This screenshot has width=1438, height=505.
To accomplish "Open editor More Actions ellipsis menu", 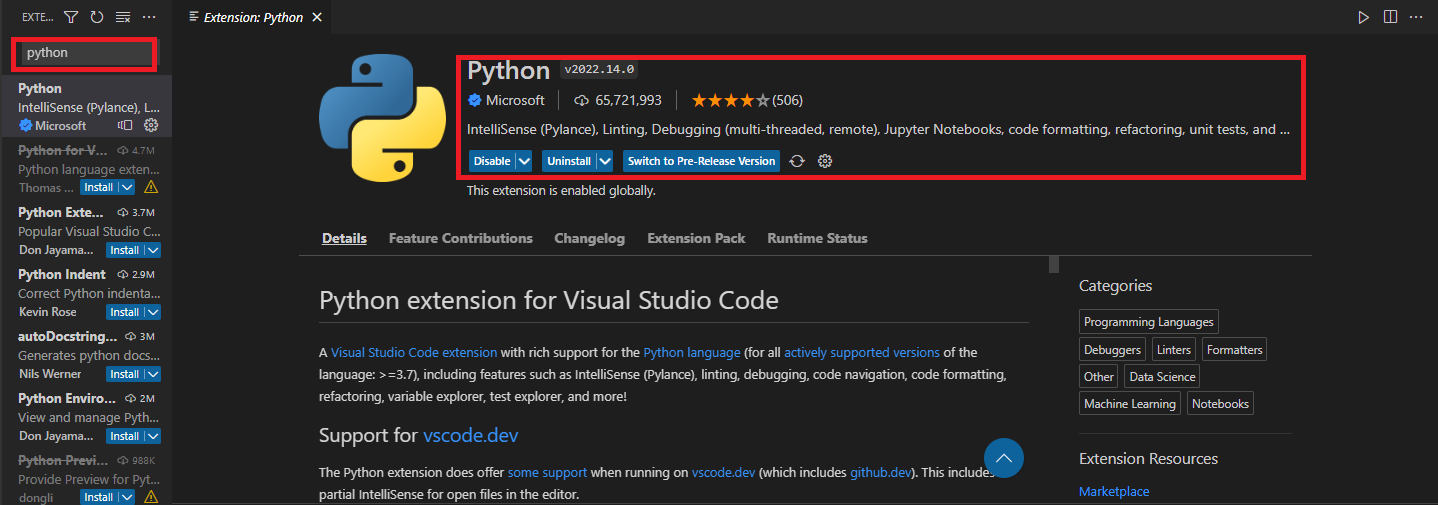I will pos(1416,17).
